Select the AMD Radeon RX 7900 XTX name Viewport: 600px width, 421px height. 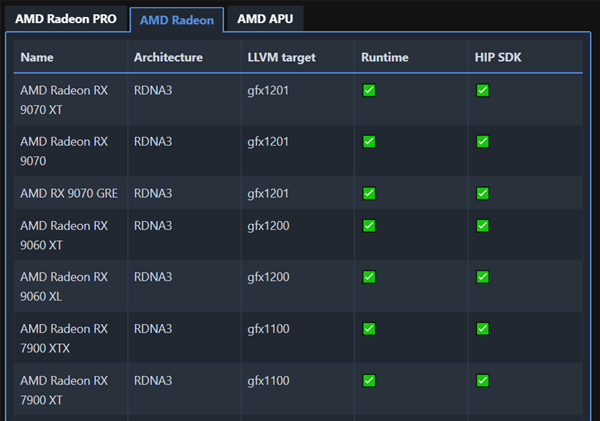point(64,337)
